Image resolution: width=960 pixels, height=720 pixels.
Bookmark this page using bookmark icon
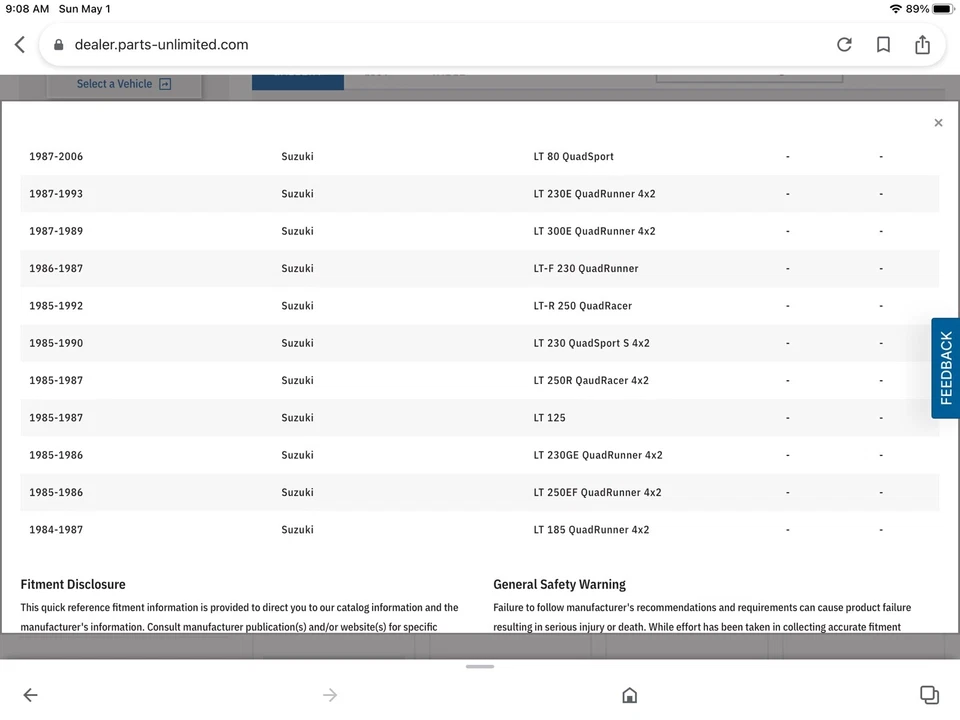[x=883, y=45]
